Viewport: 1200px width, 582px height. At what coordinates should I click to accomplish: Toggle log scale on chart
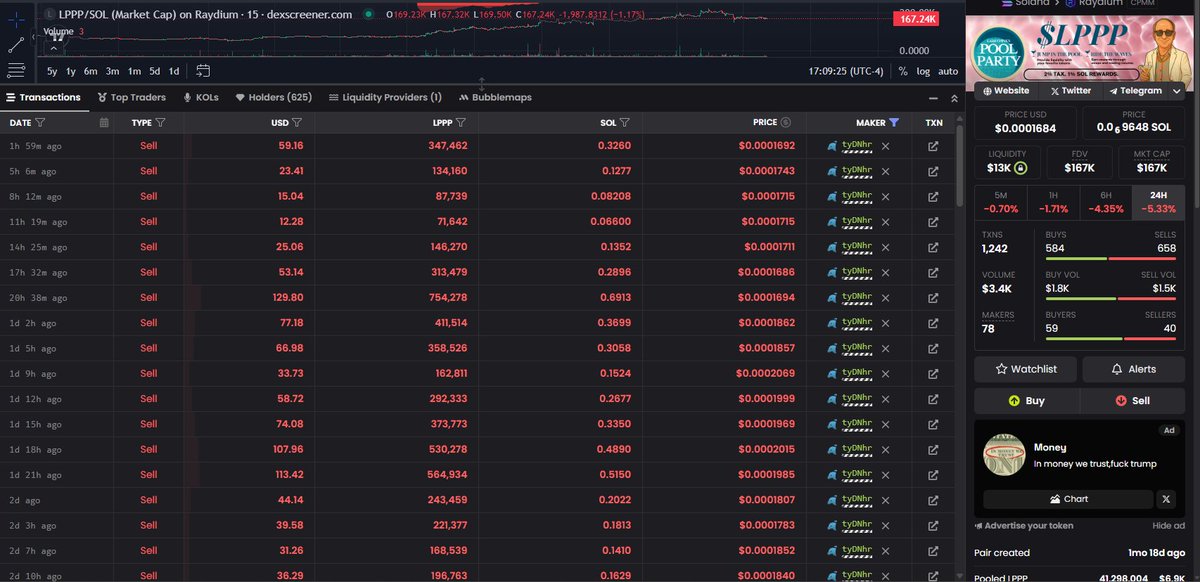[923, 71]
